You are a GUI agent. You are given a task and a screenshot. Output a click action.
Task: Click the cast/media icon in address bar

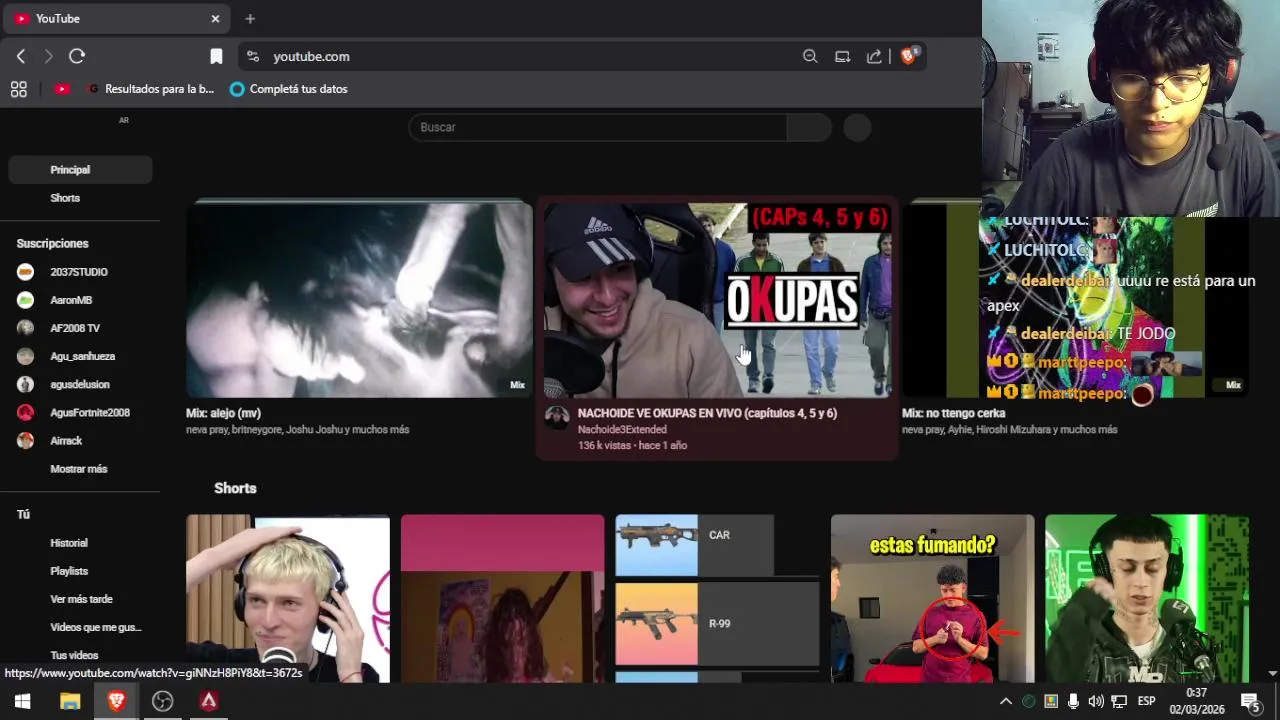[842, 57]
